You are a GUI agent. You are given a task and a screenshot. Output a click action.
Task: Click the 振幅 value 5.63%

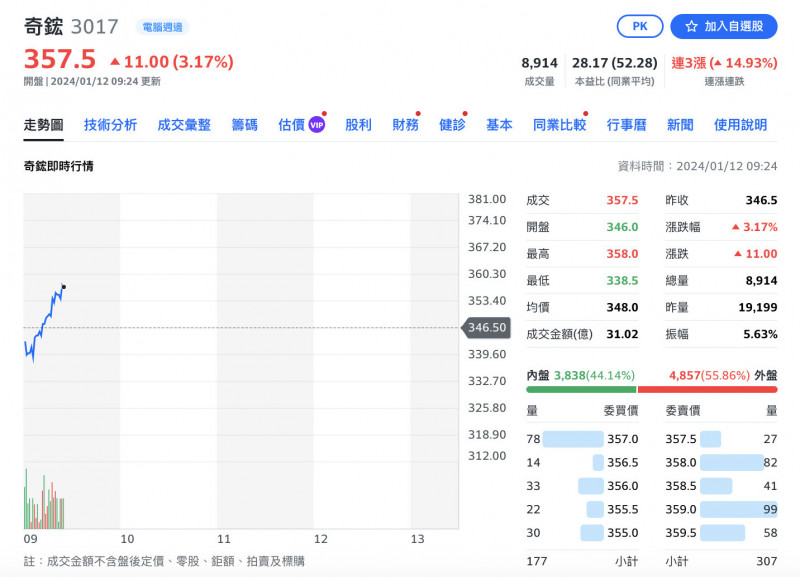point(760,334)
